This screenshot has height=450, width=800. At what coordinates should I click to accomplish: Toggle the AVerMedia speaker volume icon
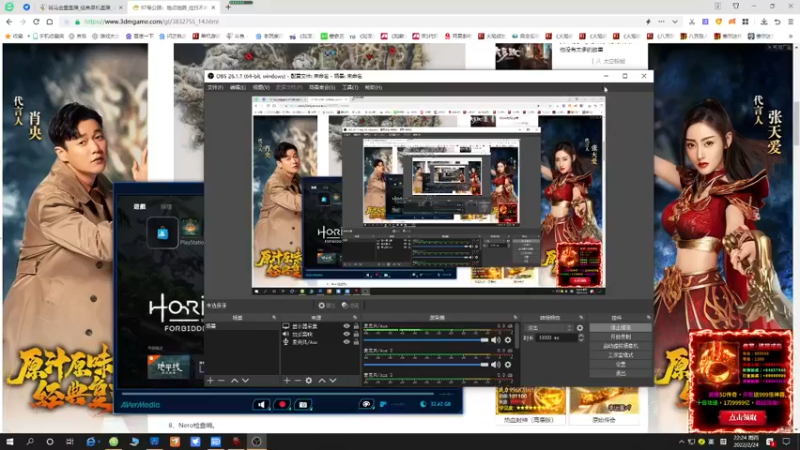point(261,405)
